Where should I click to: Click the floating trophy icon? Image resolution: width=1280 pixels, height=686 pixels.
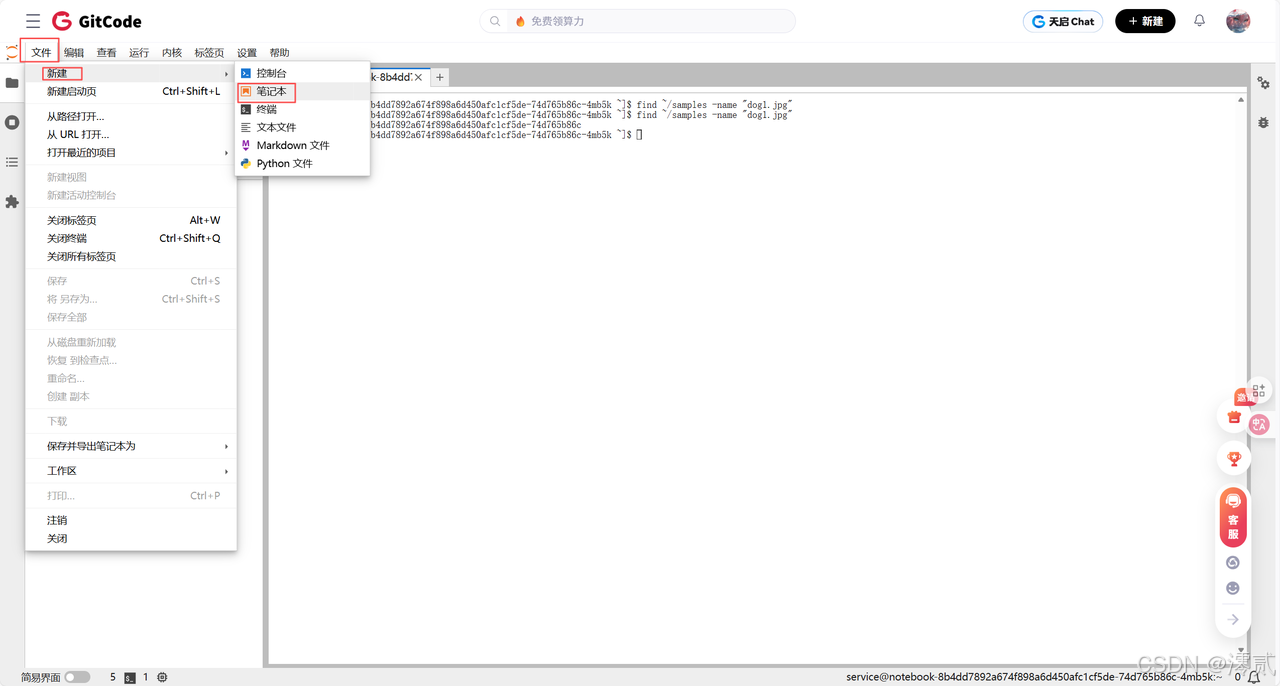(1234, 459)
